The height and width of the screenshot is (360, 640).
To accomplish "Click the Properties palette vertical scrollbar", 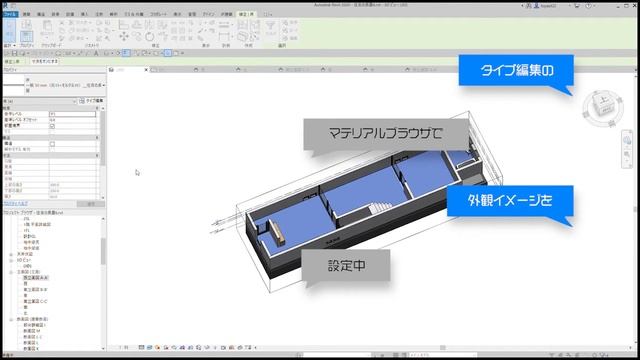I will click(102, 138).
